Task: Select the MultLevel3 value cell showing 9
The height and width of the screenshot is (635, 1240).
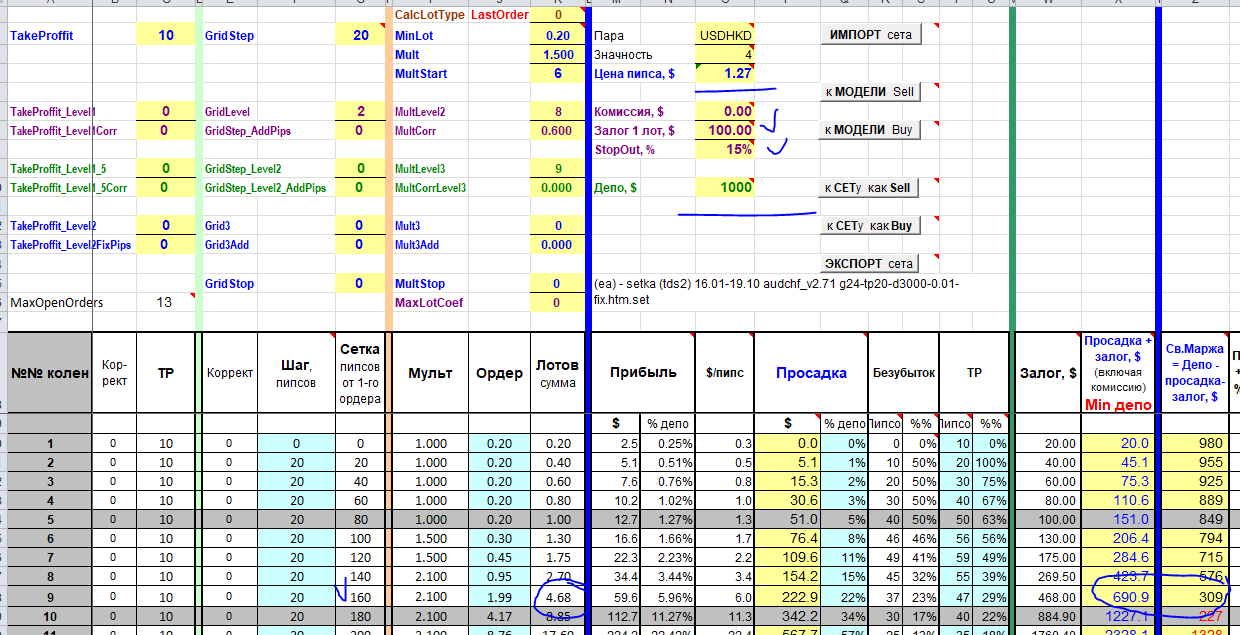Action: point(557,169)
